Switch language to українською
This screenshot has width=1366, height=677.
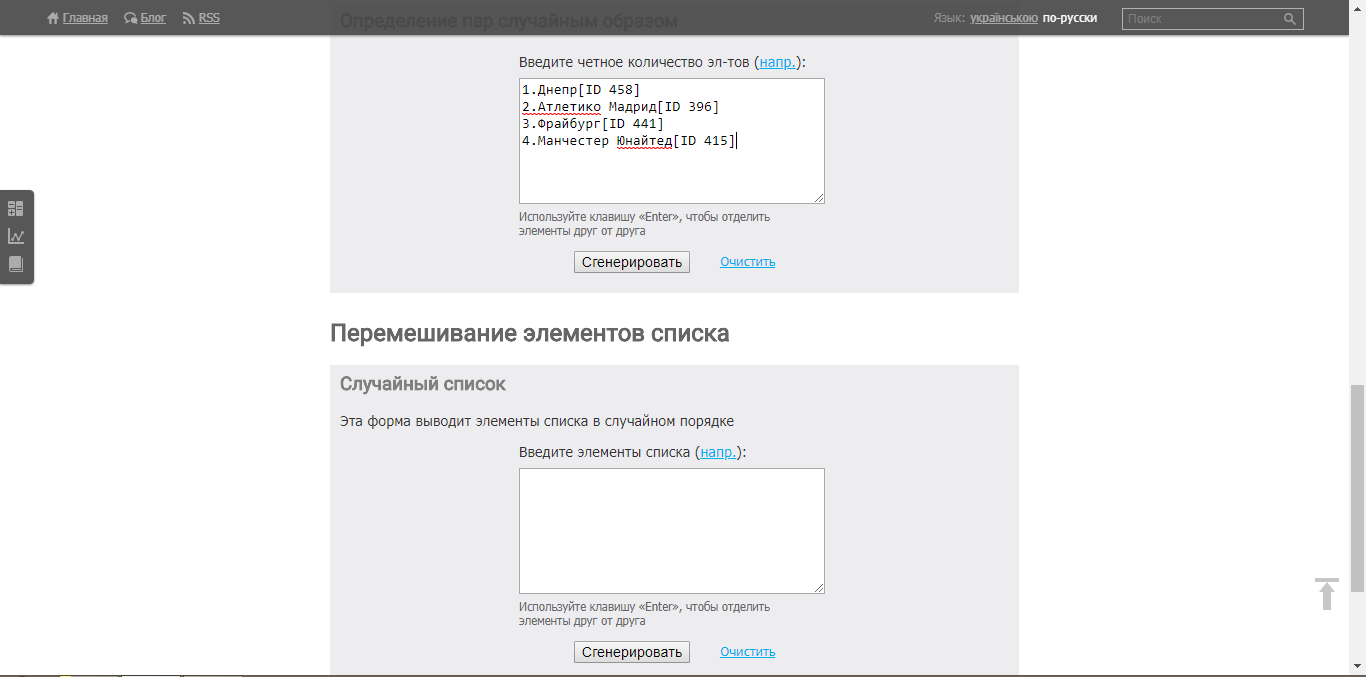1003,18
